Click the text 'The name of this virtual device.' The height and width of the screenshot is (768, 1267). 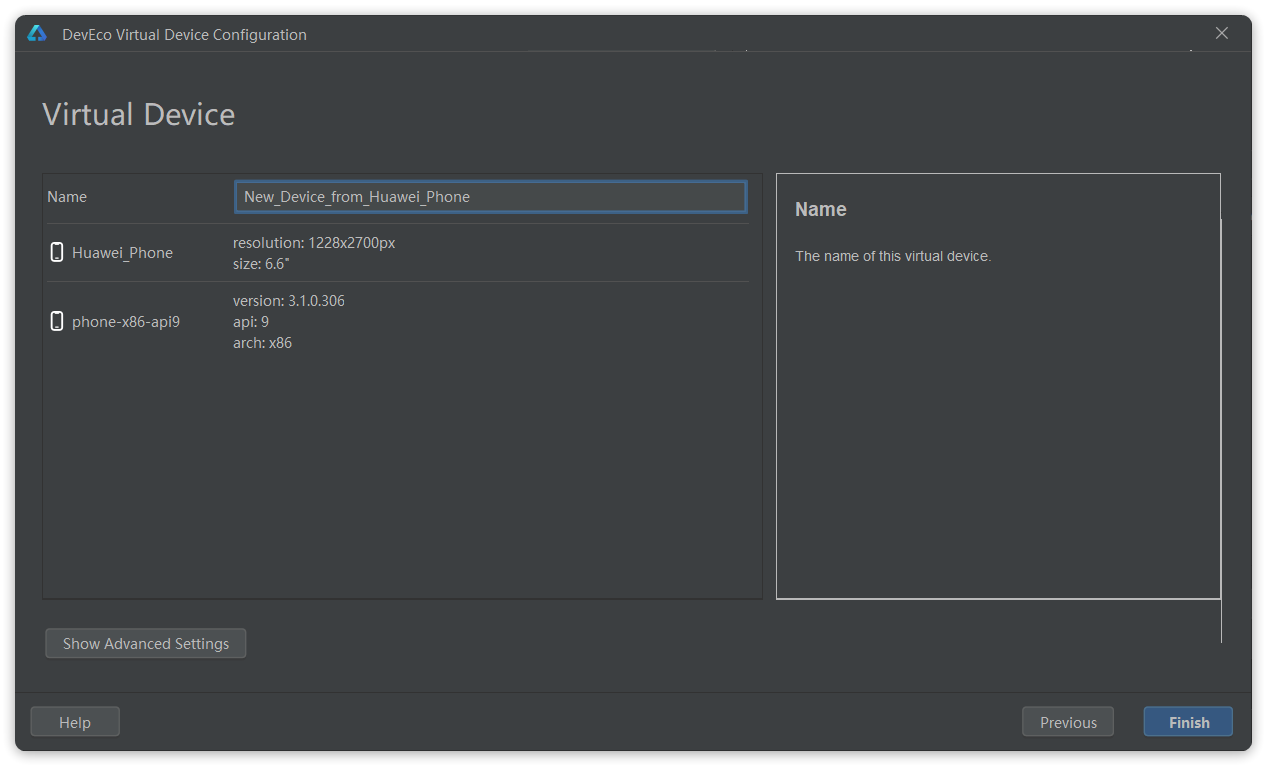pos(892,256)
